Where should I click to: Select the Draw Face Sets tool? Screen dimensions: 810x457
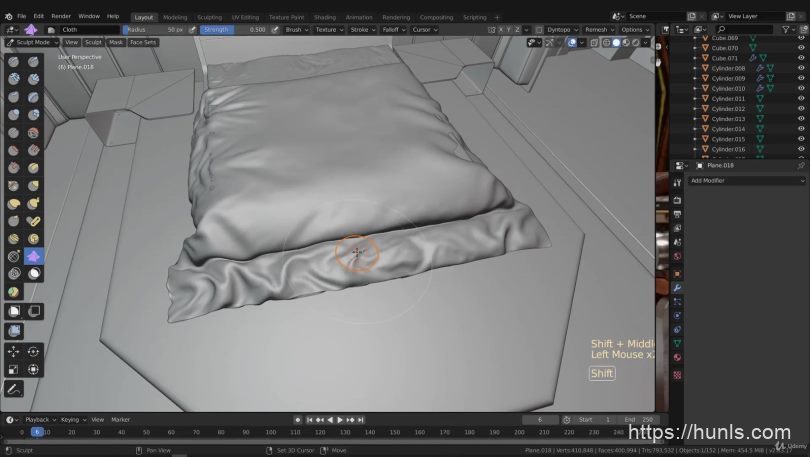13,292
